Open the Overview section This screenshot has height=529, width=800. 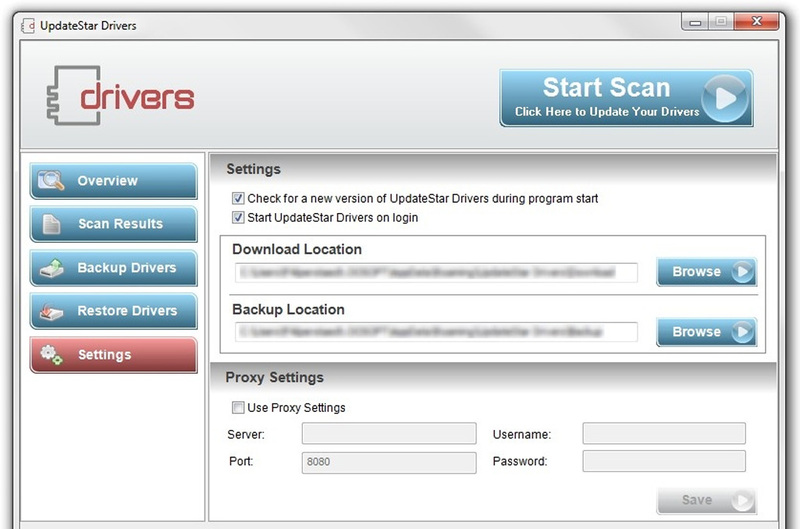tap(113, 181)
